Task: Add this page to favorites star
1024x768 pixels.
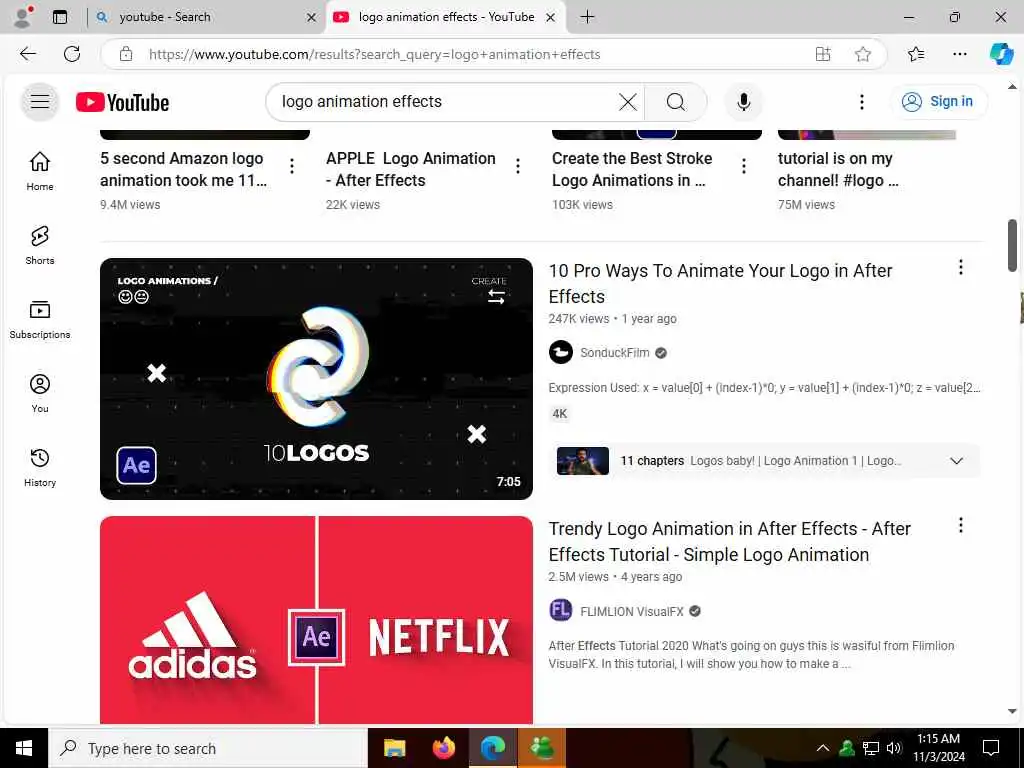Action: (863, 54)
